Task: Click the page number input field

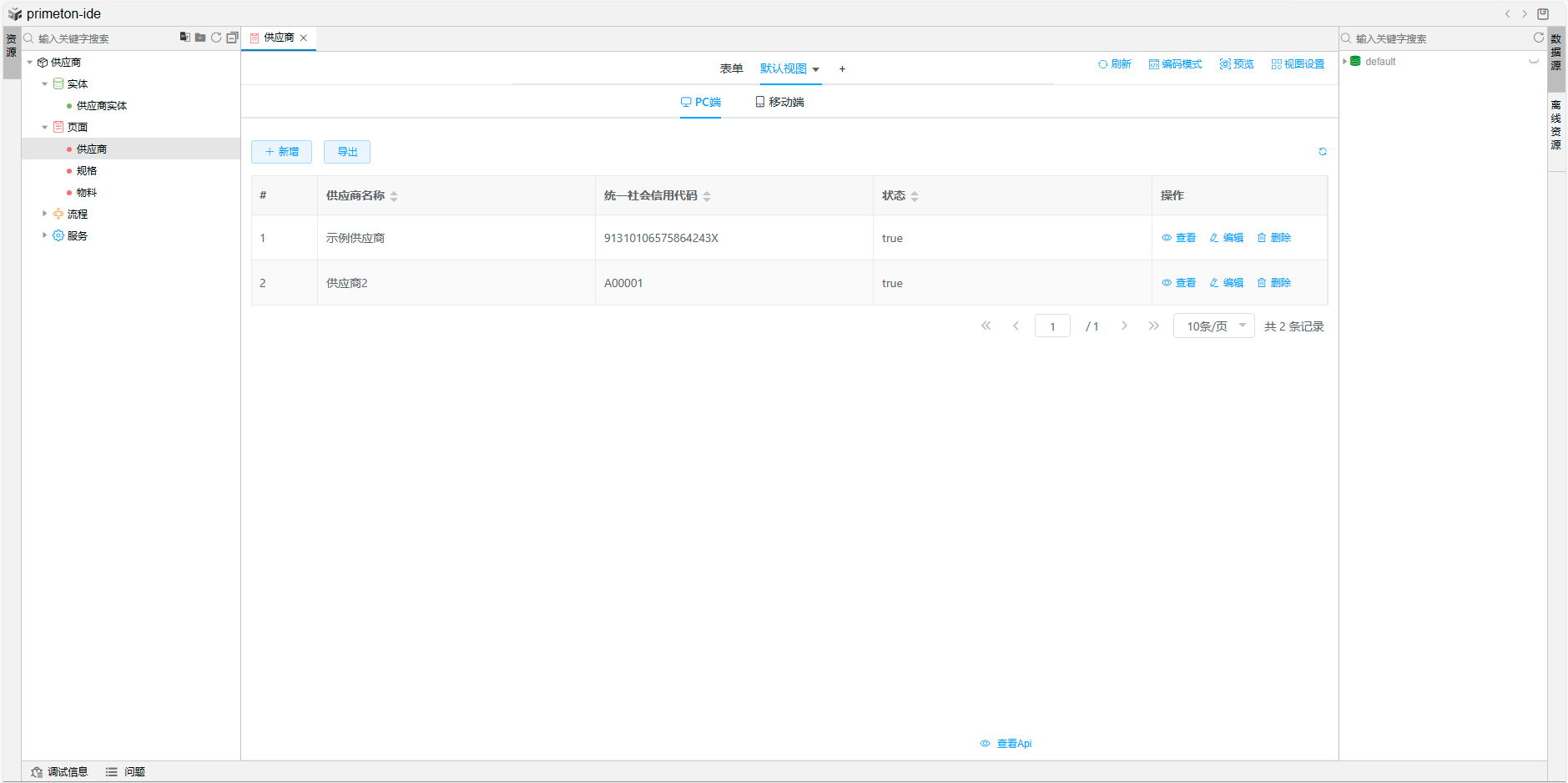Action: point(1051,326)
